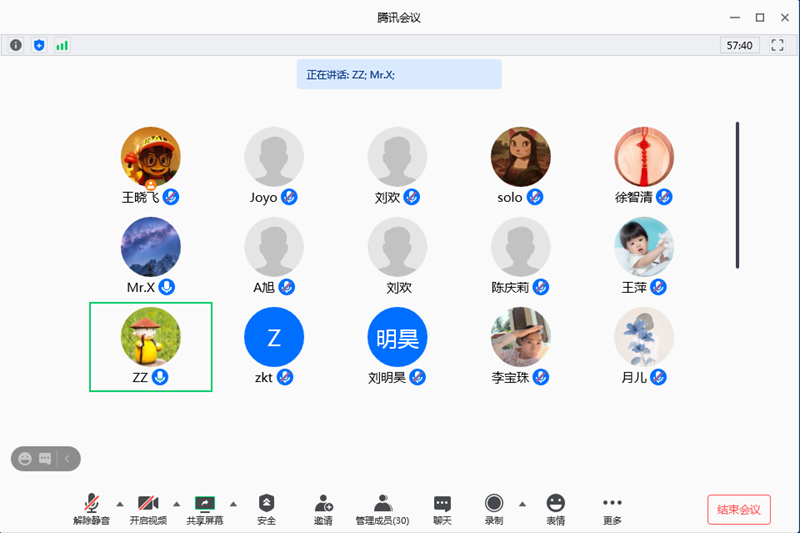This screenshot has width=800, height=533.
Task: Click 共享屏幕 (Share Screen)
Action: click(205, 508)
